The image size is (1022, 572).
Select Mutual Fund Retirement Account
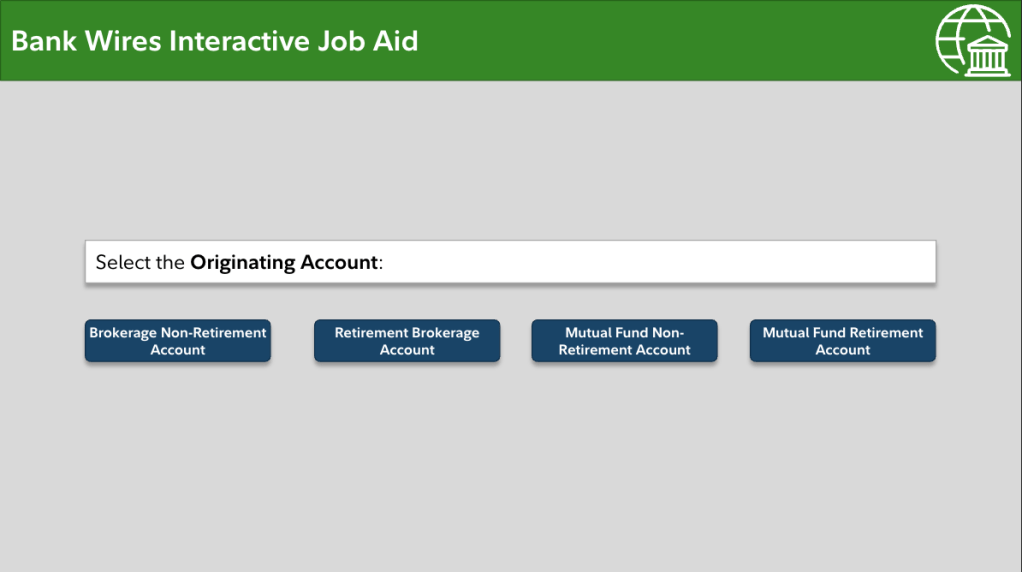843,341
